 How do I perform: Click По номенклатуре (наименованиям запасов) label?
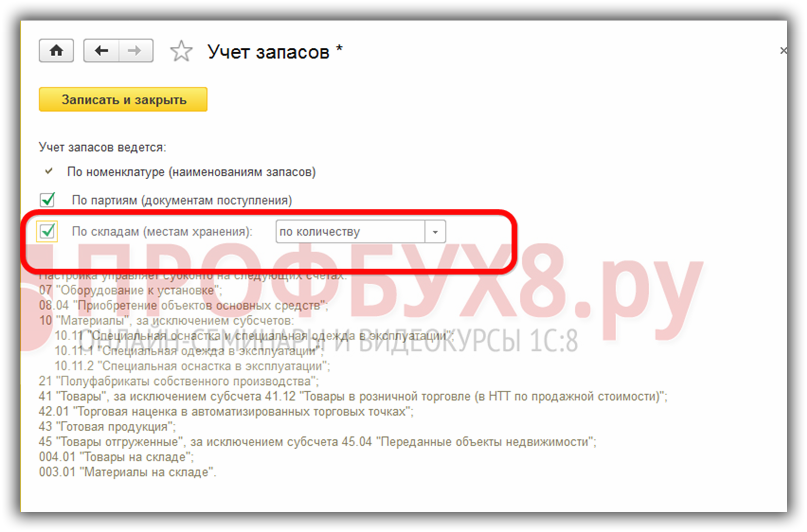coord(191,172)
